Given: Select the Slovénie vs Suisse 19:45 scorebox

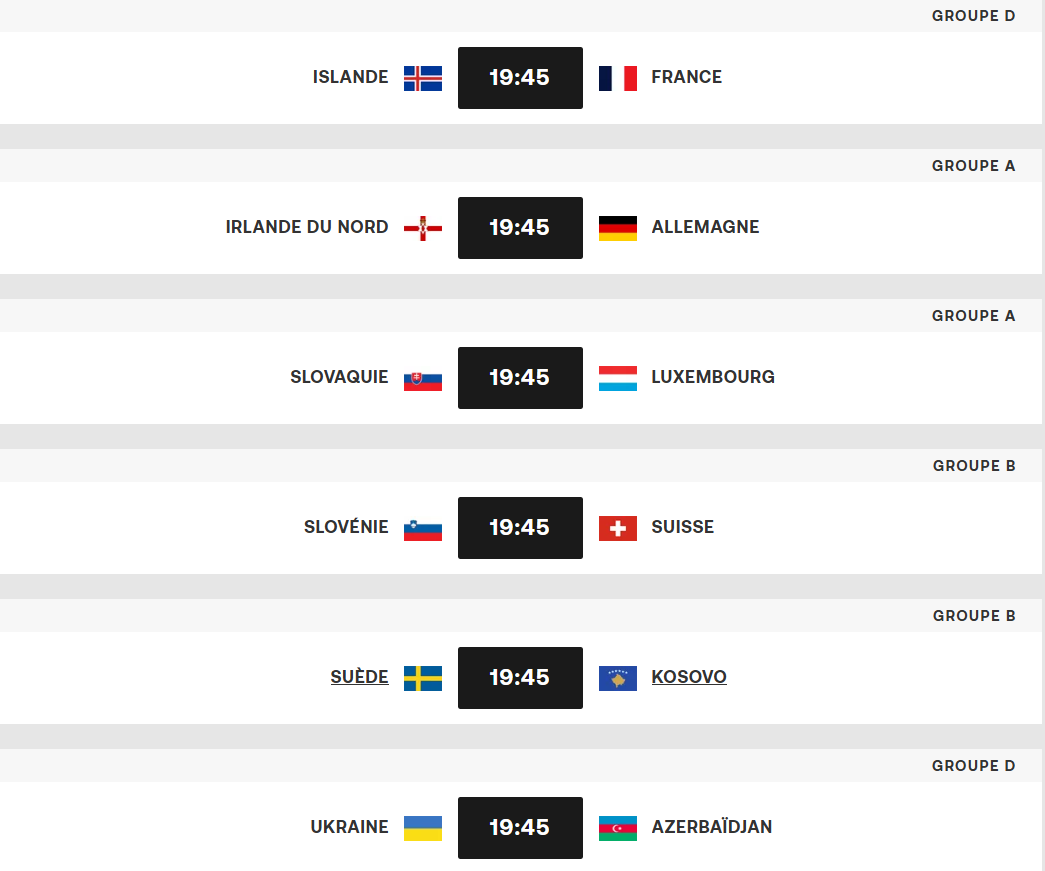Looking at the screenshot, I should (520, 528).
